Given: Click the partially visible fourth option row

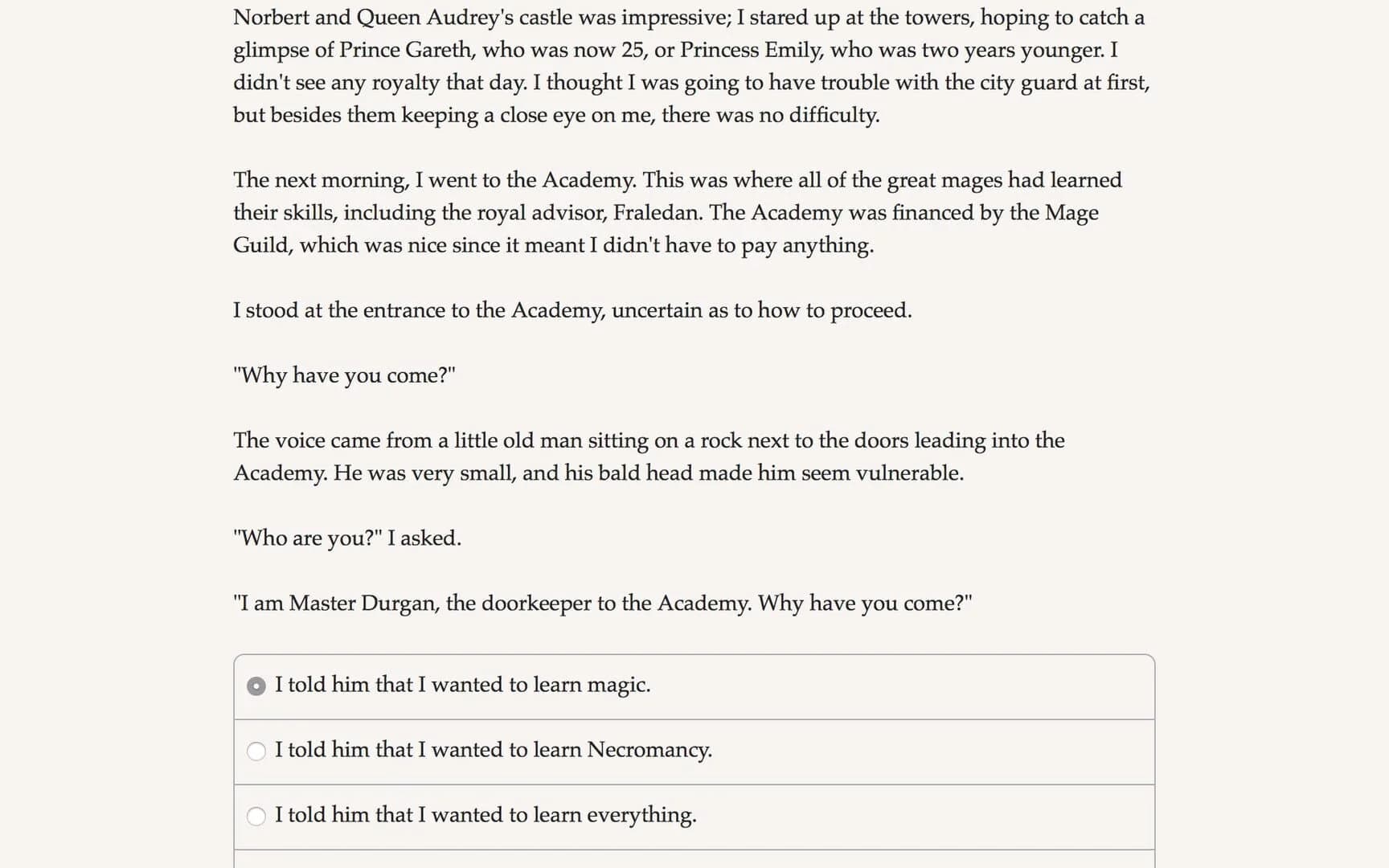Looking at the screenshot, I should point(694,859).
